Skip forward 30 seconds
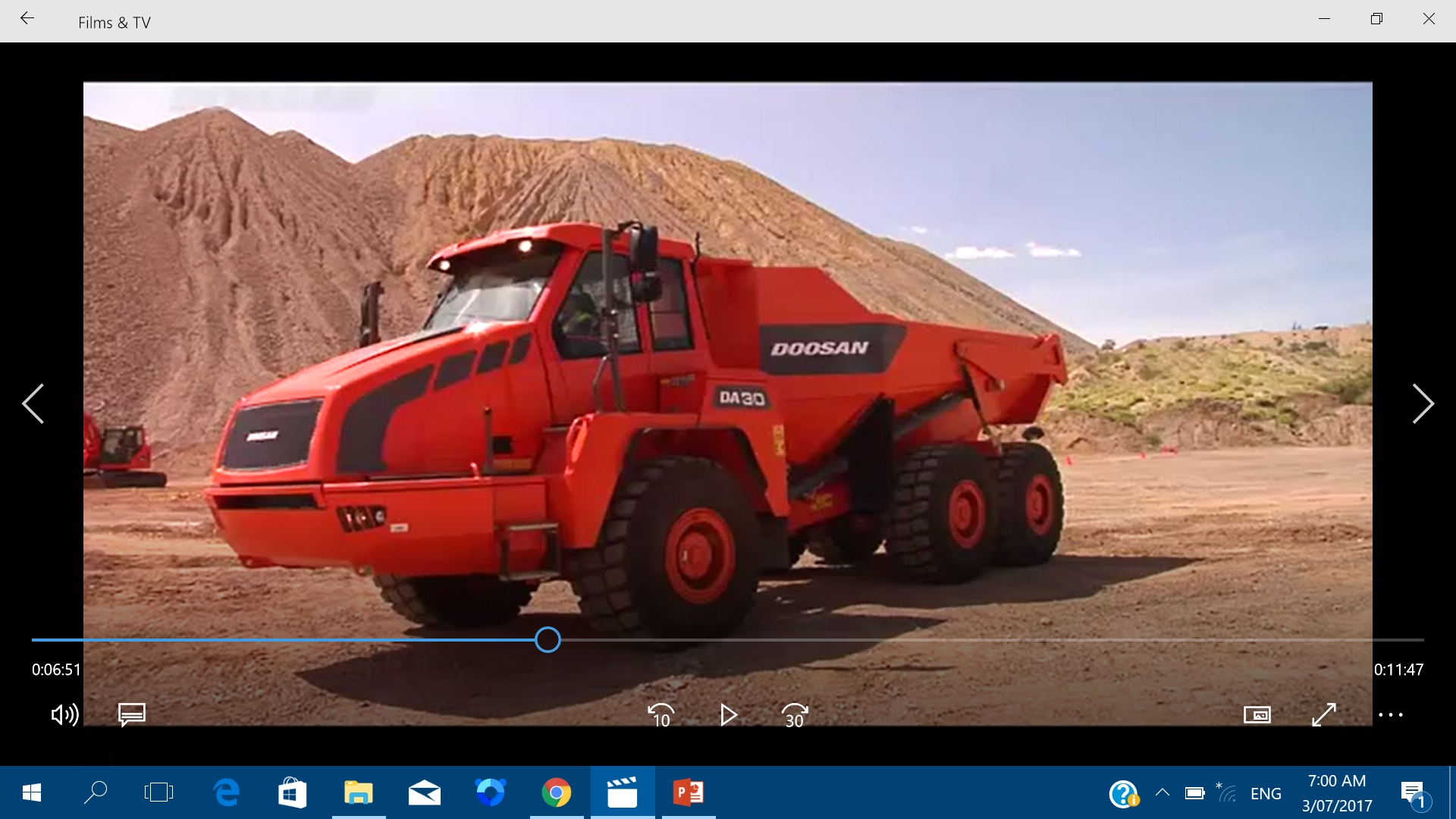 pos(795,714)
